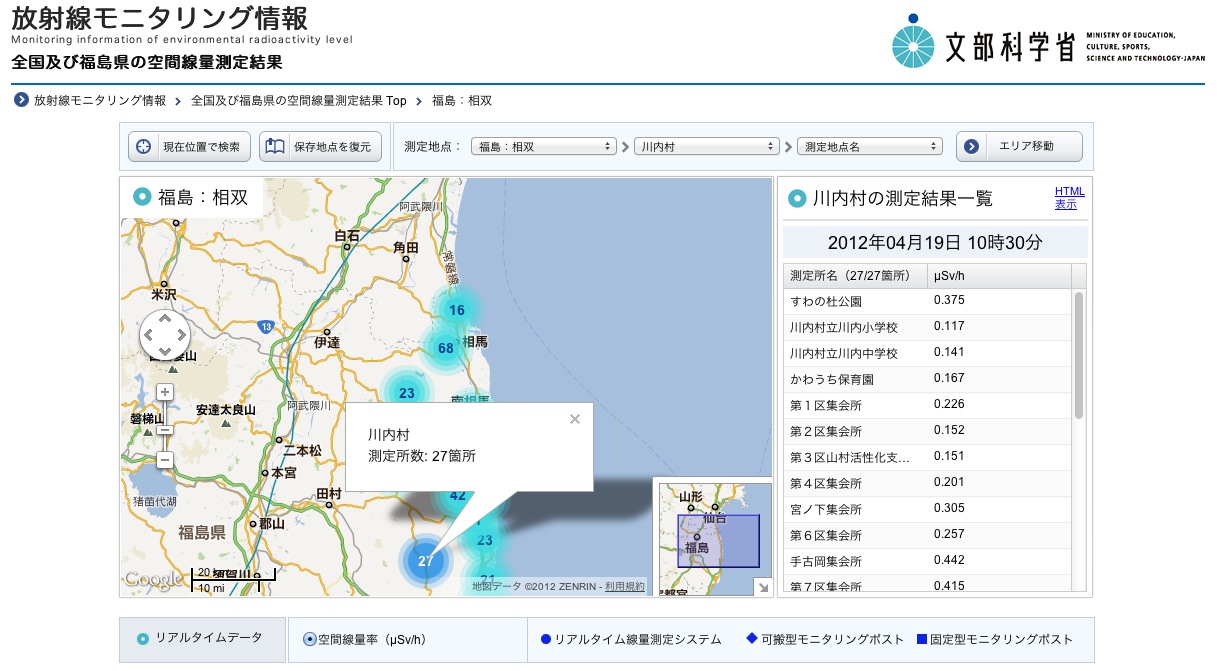Click the cluster marker labeled 16
Viewport: 1217px width, 671px height.
pos(456,310)
